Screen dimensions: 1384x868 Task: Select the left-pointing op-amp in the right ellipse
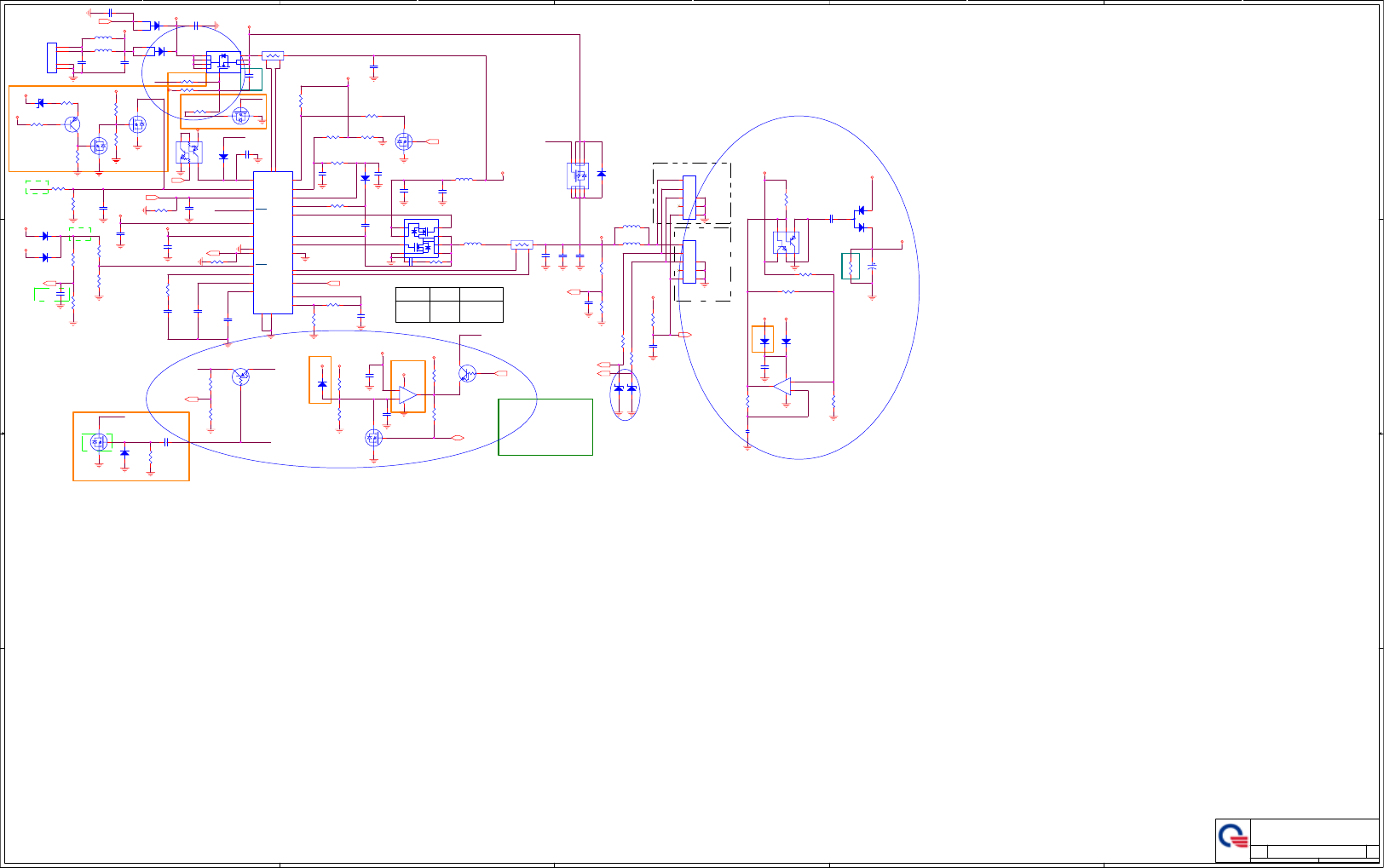pyautogui.click(x=781, y=387)
